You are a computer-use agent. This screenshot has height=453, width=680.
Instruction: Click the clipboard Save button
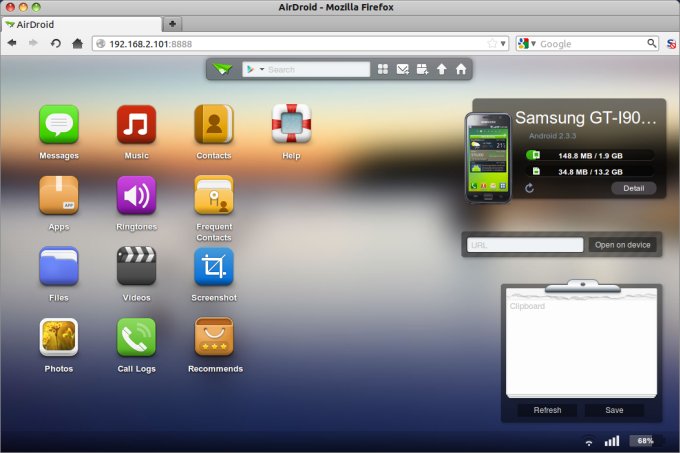click(614, 410)
